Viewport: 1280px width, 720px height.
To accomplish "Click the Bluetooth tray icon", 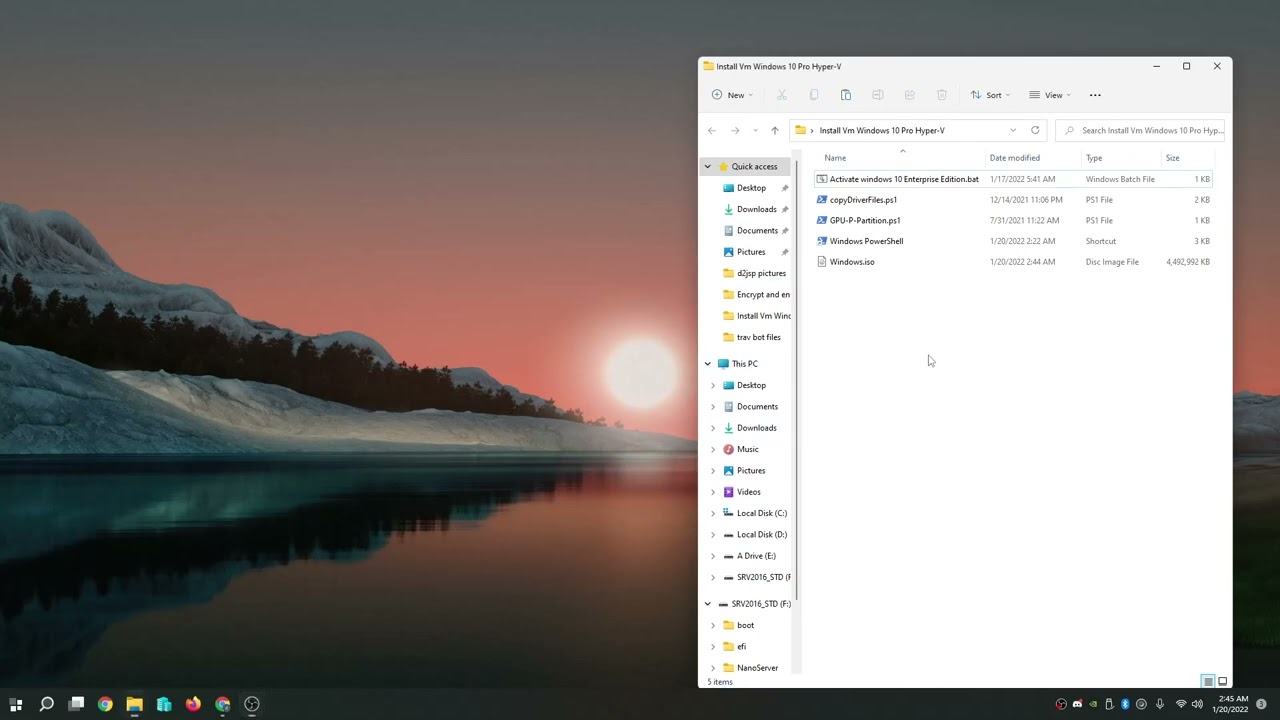I will pos(1125,704).
